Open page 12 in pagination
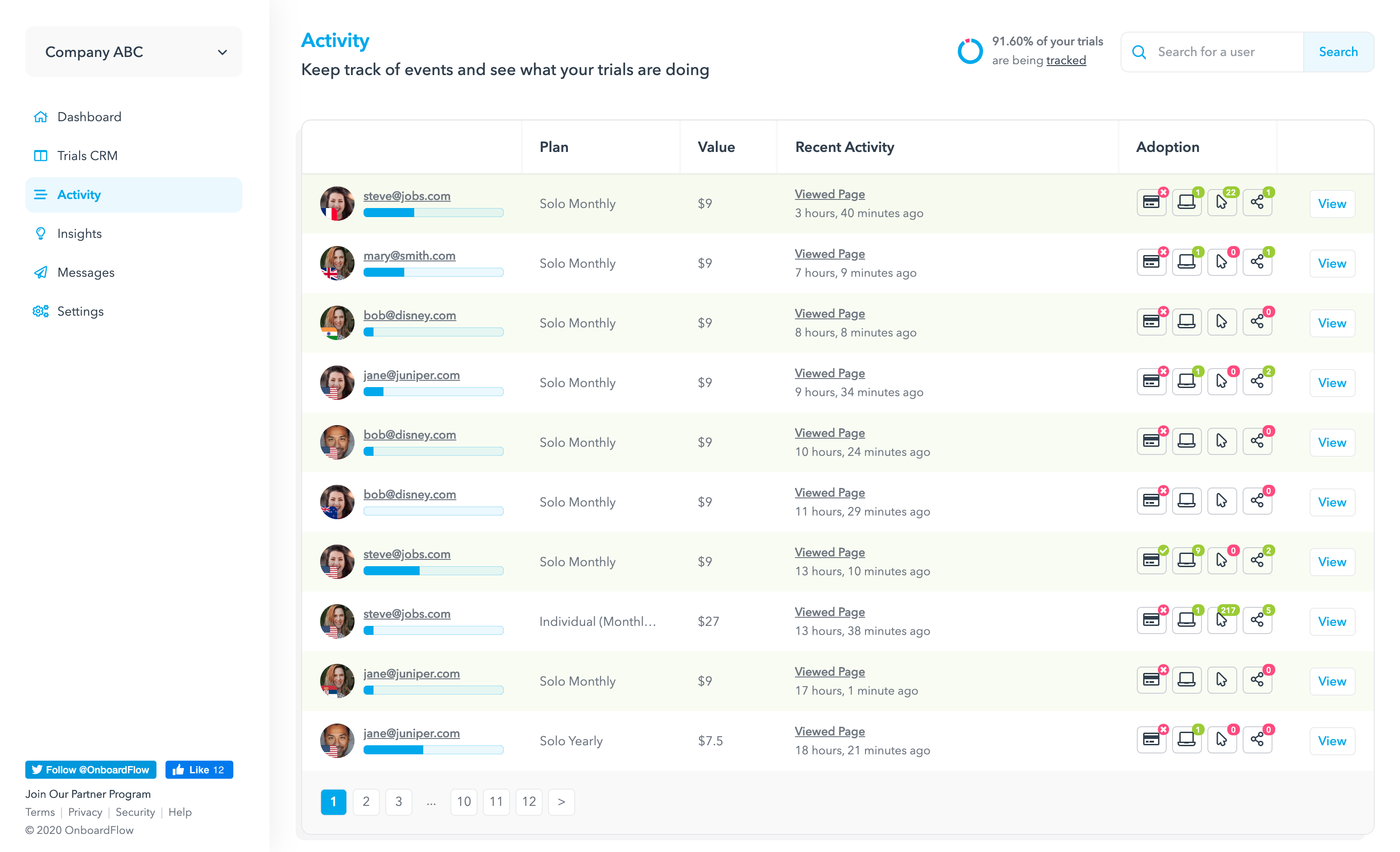Screen dimensions: 1400x852 (x=529, y=801)
